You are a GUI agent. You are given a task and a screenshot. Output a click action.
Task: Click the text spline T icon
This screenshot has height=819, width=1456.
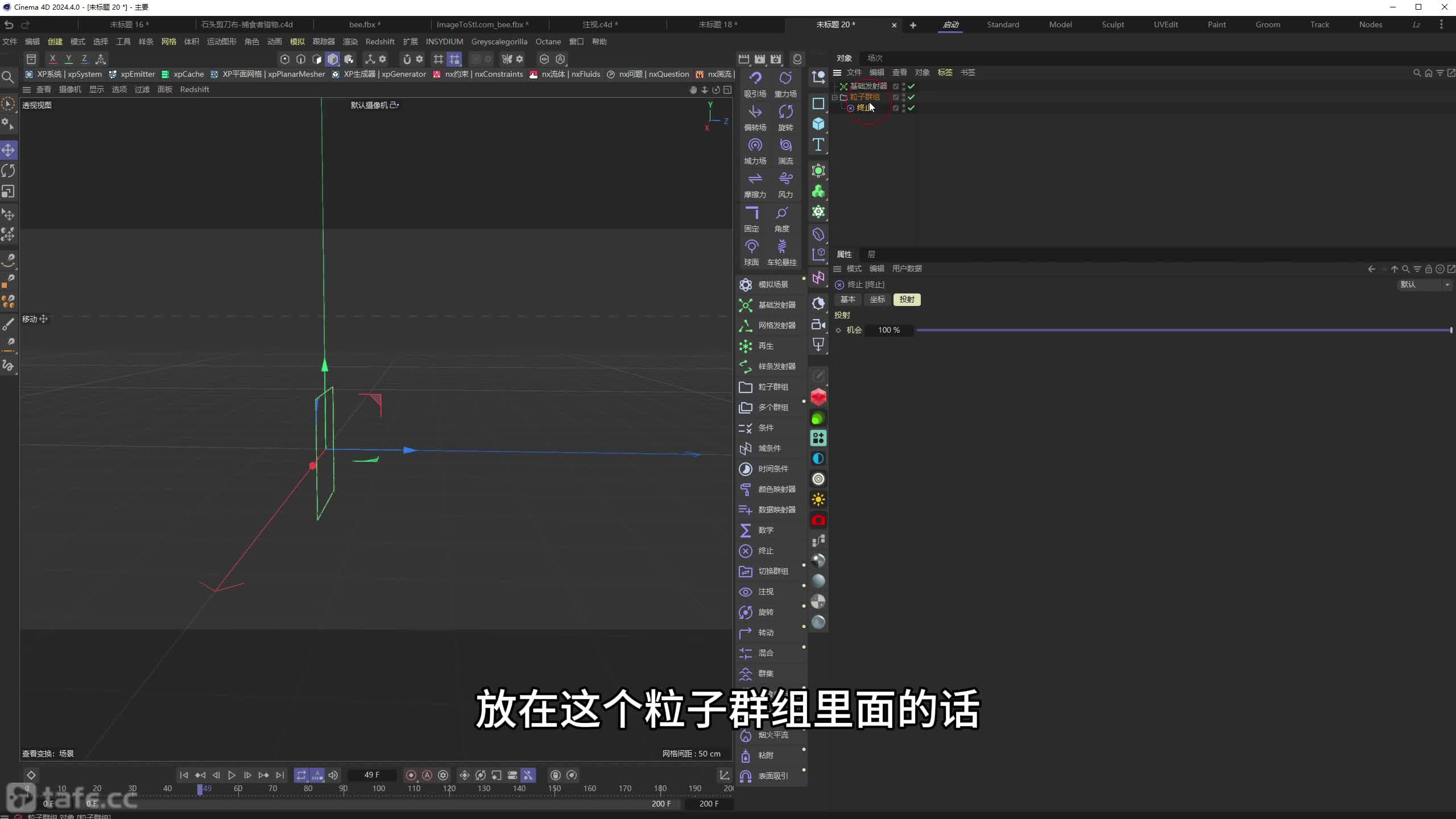818,144
